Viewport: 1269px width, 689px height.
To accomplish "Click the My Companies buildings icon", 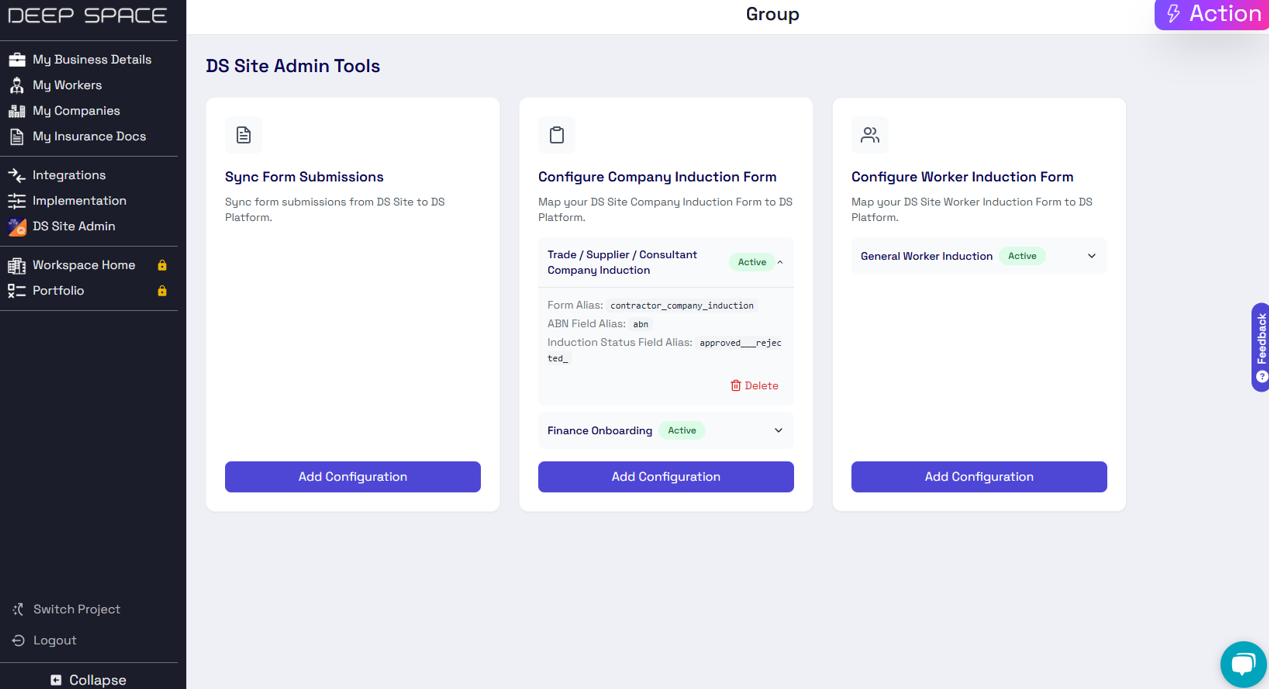I will (x=17, y=111).
